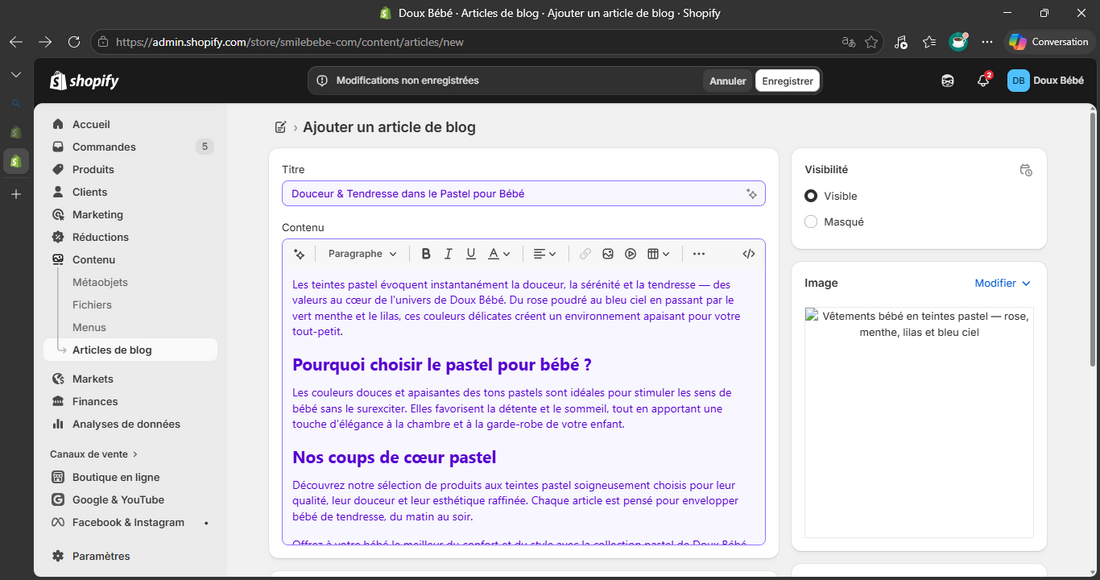
Task: Click the Annuler button
Action: click(727, 81)
